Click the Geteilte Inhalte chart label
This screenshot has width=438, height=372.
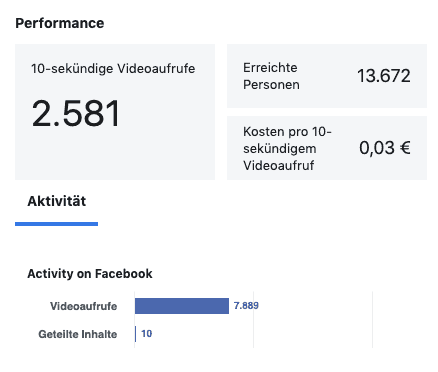coord(78,334)
